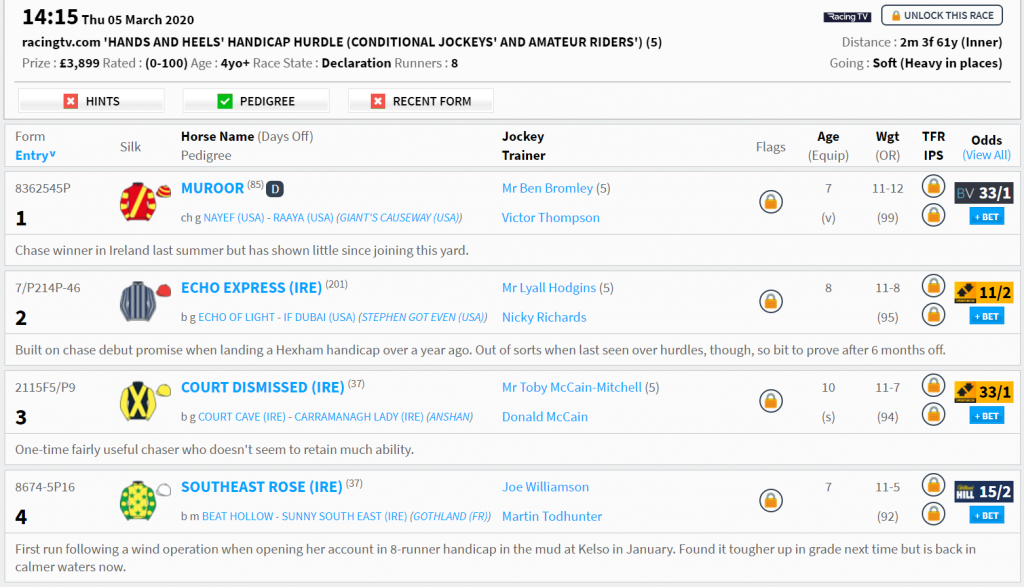Viewport: 1024px width, 587px height.
Task: Toggle the Hints checkbox
Action: coord(71,101)
